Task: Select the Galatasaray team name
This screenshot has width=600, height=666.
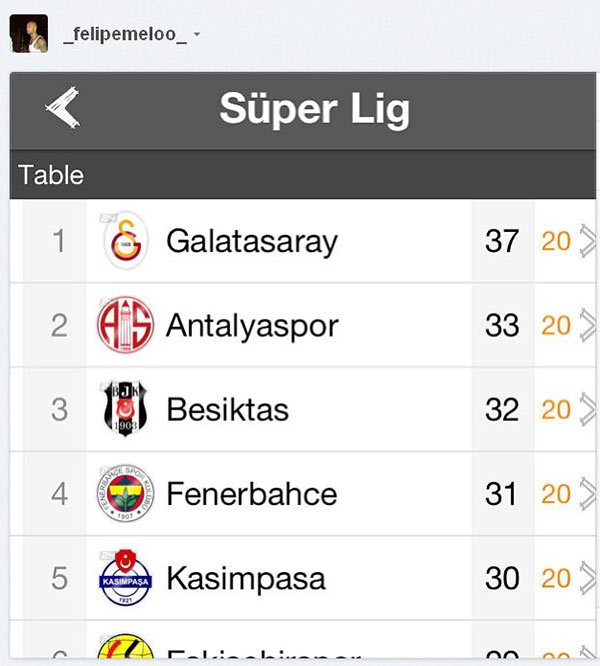Action: (252, 241)
